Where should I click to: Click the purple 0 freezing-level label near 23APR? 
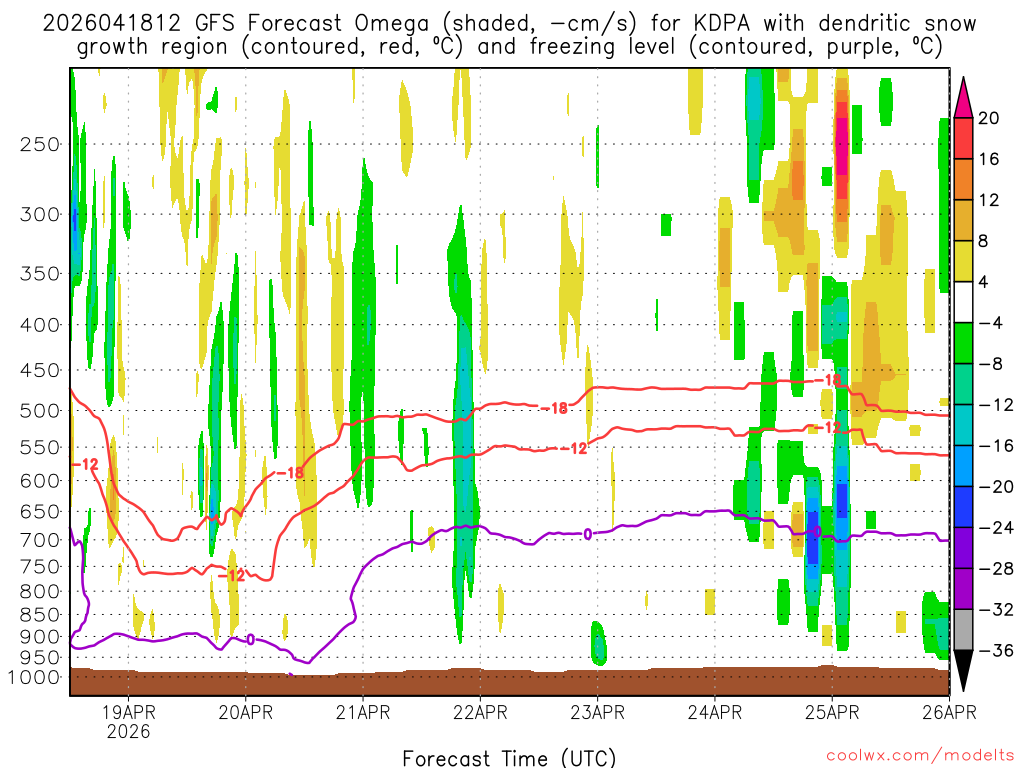pos(588,534)
